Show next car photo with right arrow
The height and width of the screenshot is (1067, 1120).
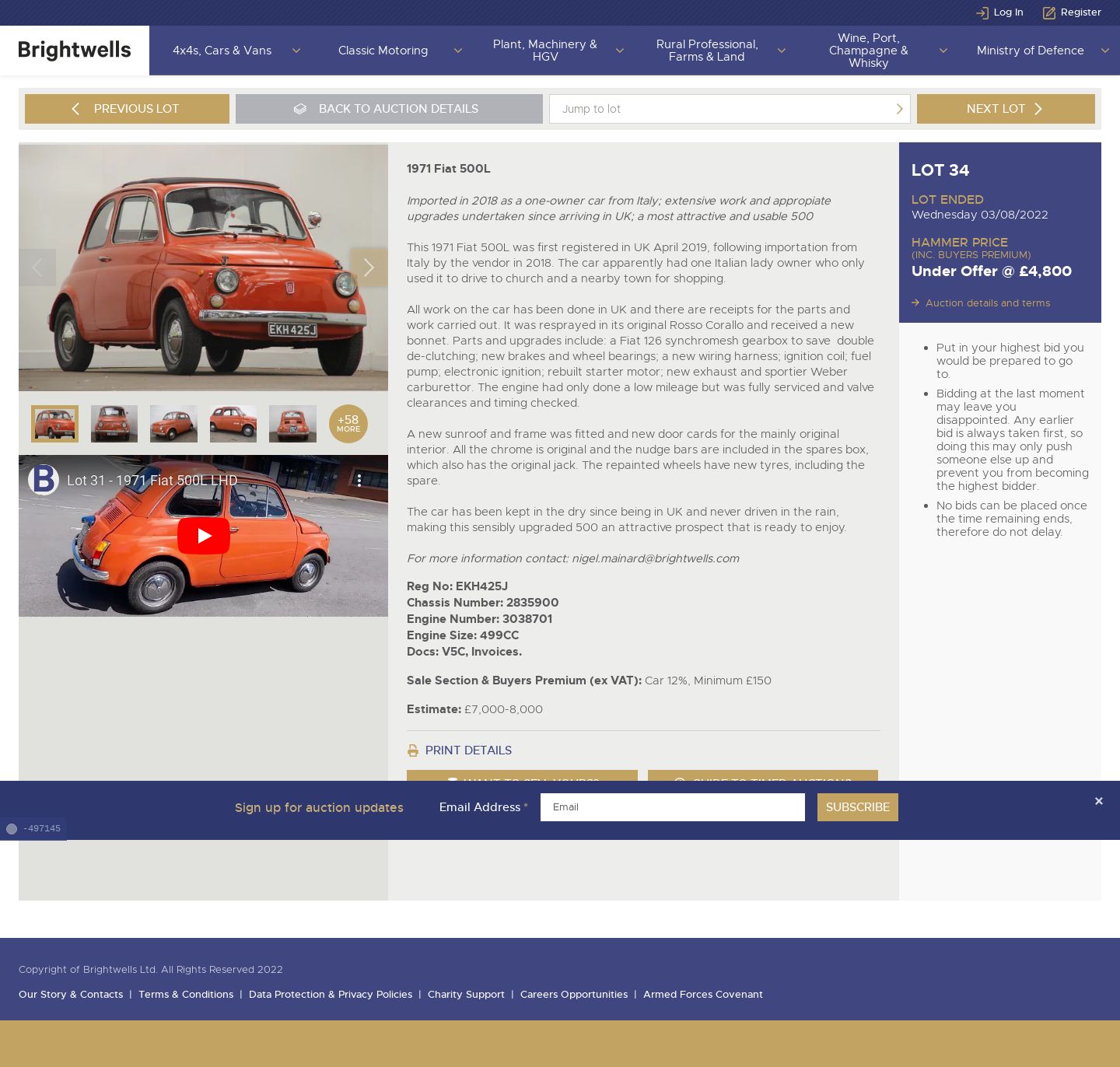click(x=369, y=268)
